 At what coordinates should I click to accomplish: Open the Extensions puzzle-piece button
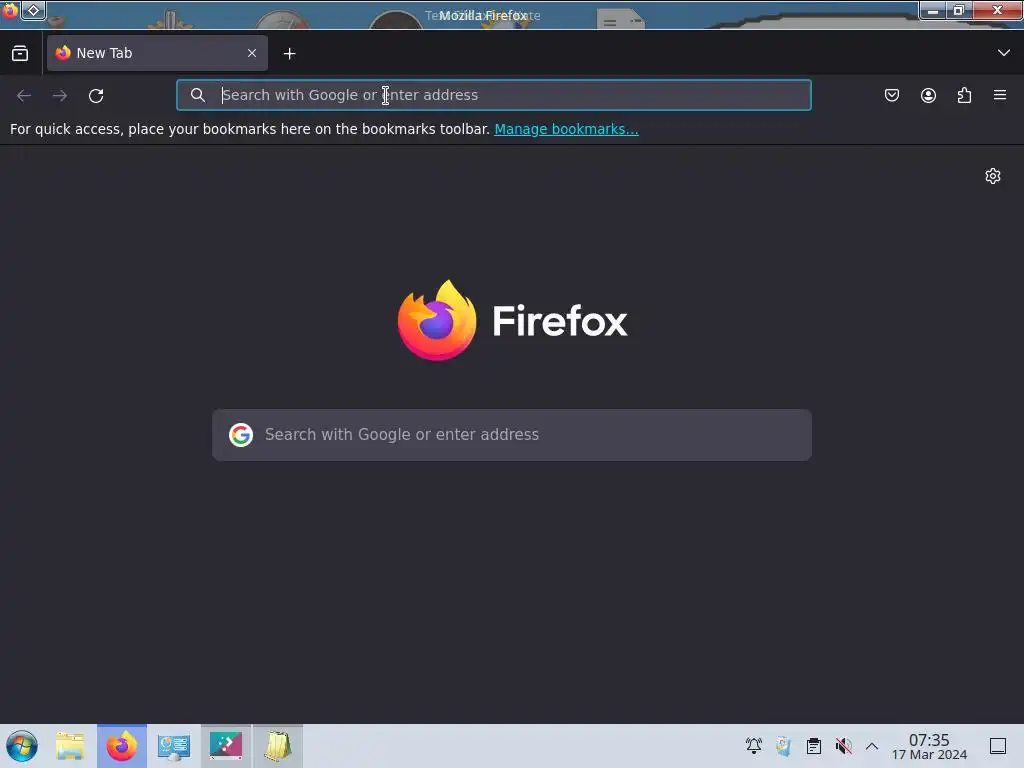tap(964, 95)
